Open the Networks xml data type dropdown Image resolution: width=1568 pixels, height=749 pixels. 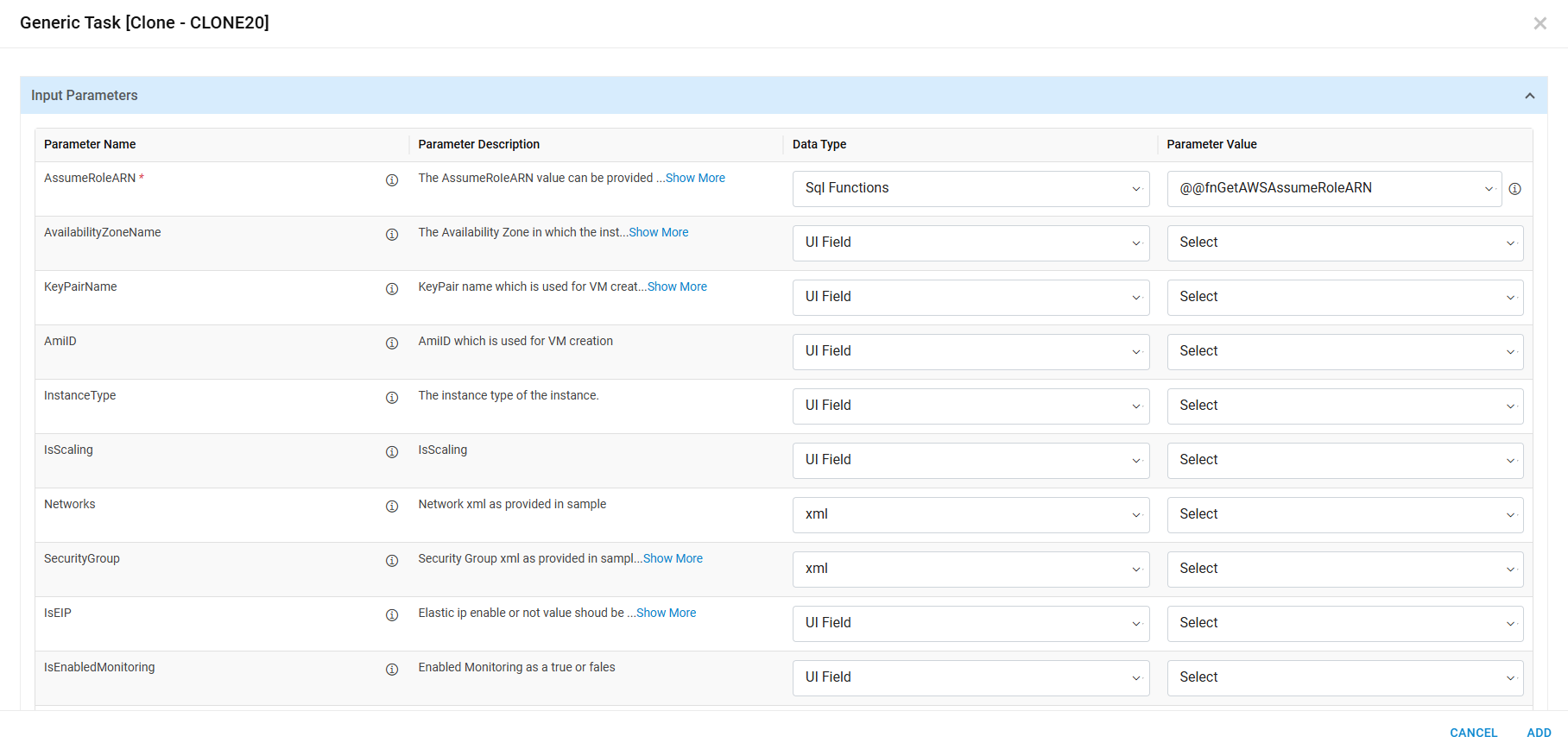tap(971, 515)
